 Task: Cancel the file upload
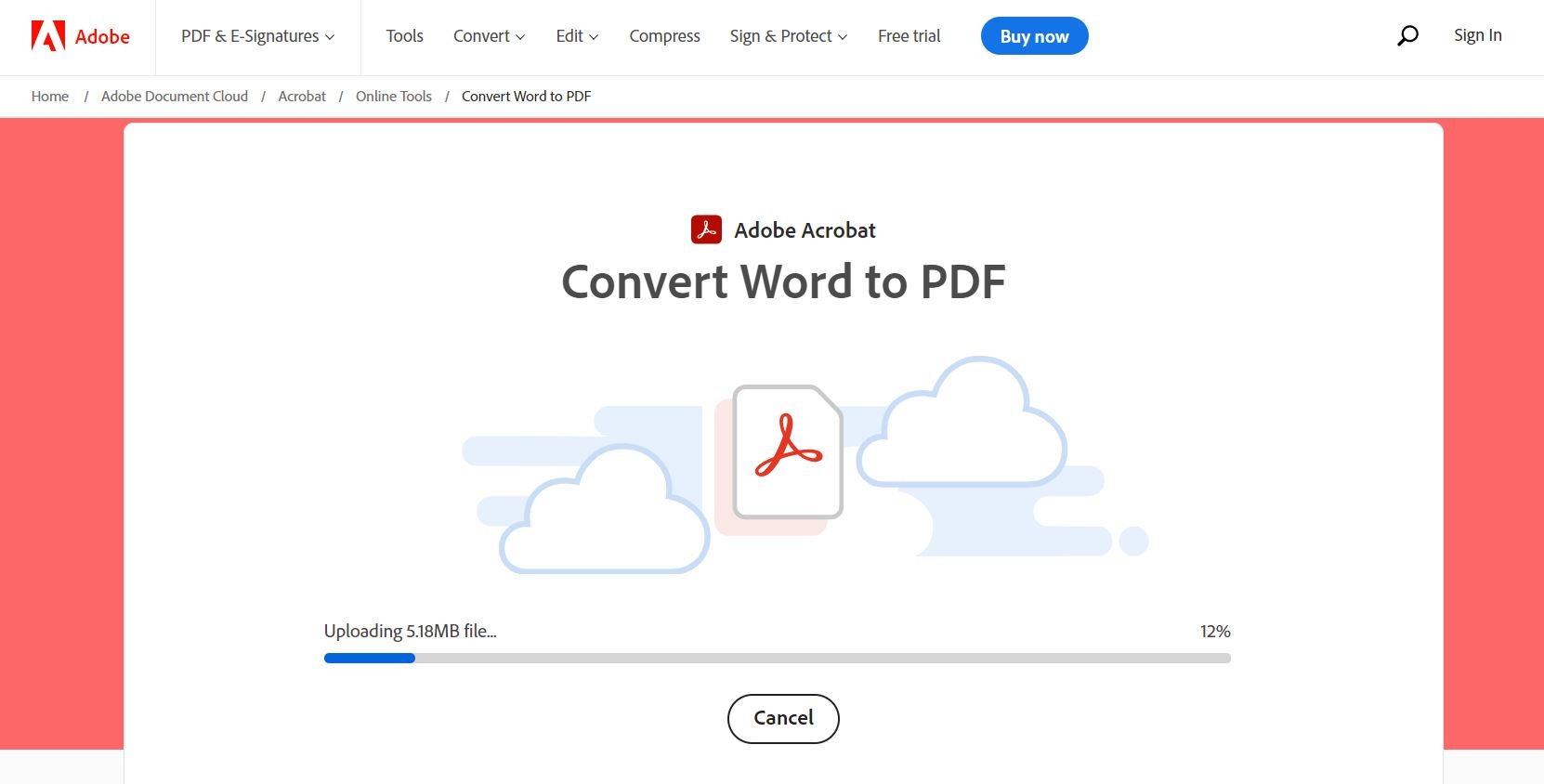click(x=783, y=718)
